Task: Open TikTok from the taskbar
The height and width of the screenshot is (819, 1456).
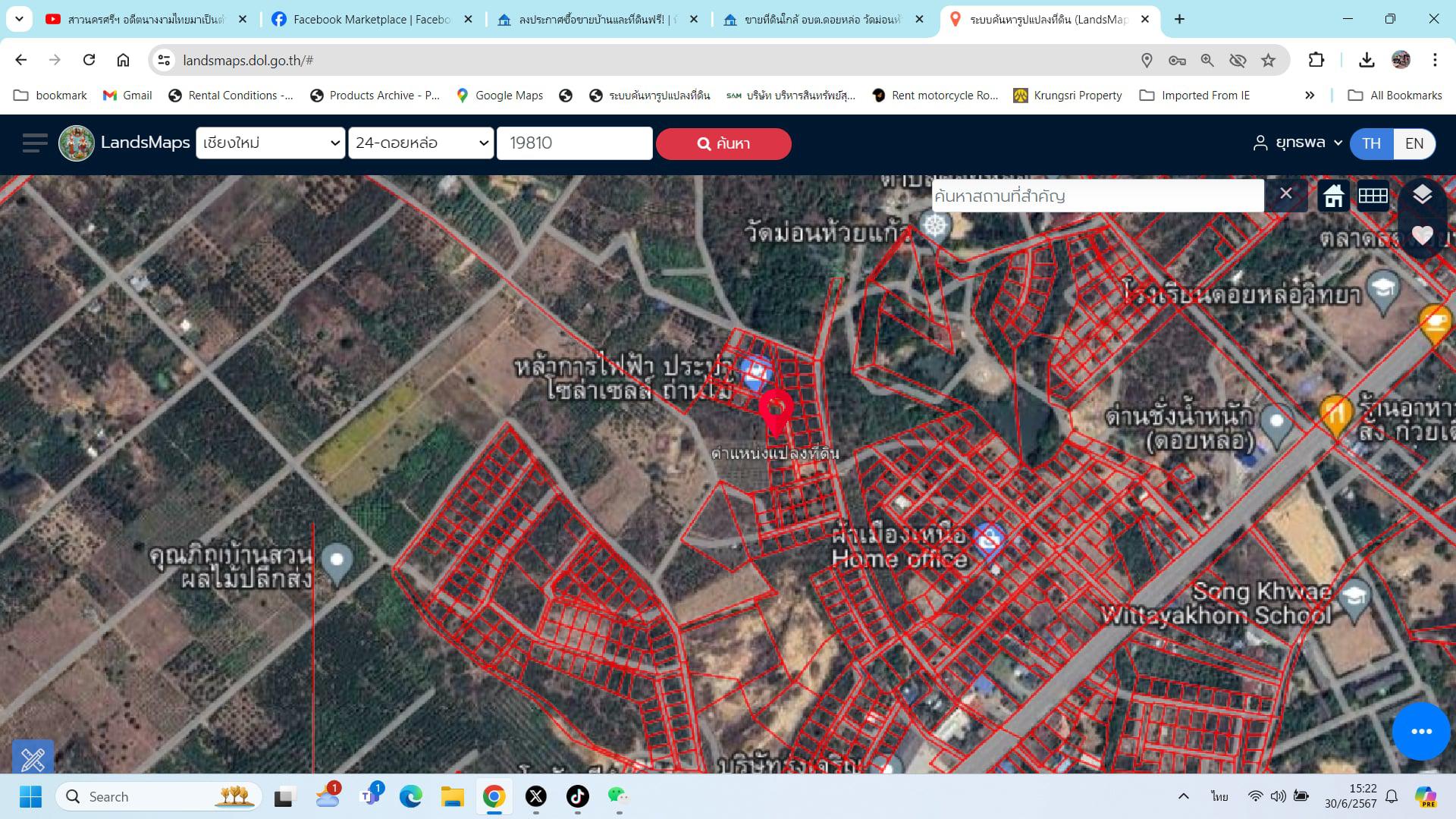Action: 577,796
